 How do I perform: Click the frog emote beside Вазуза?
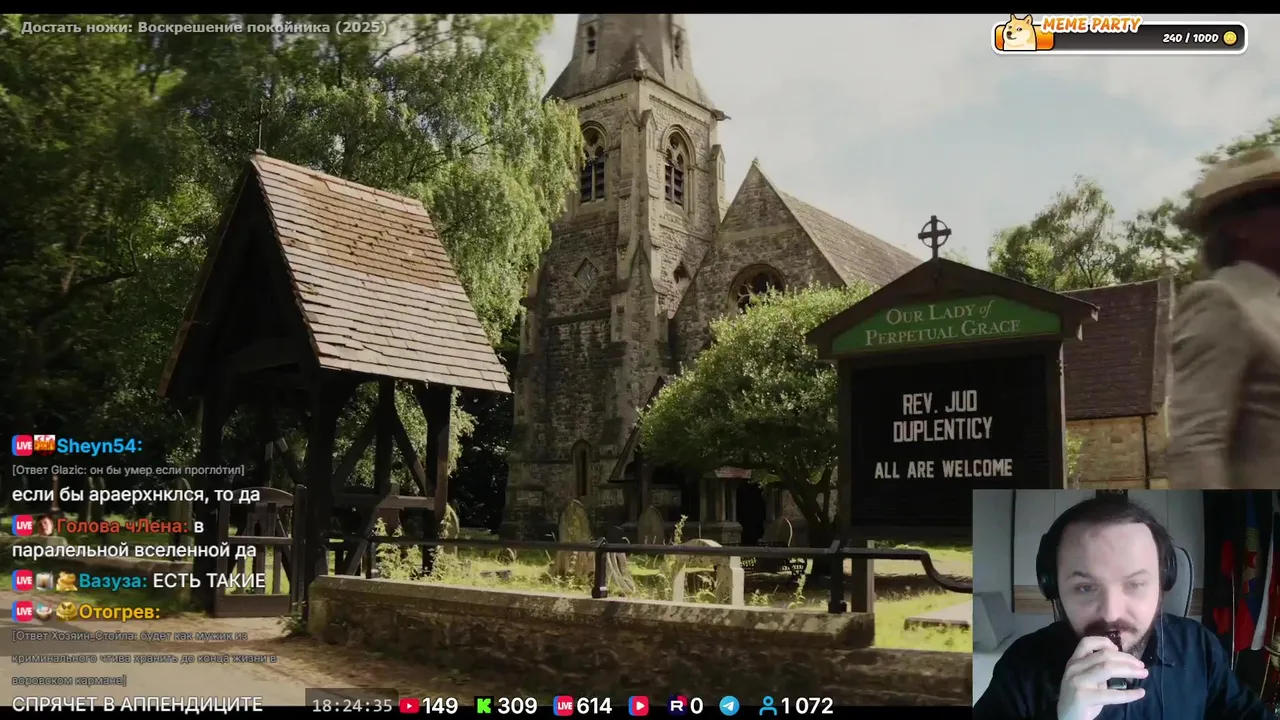tap(66, 581)
